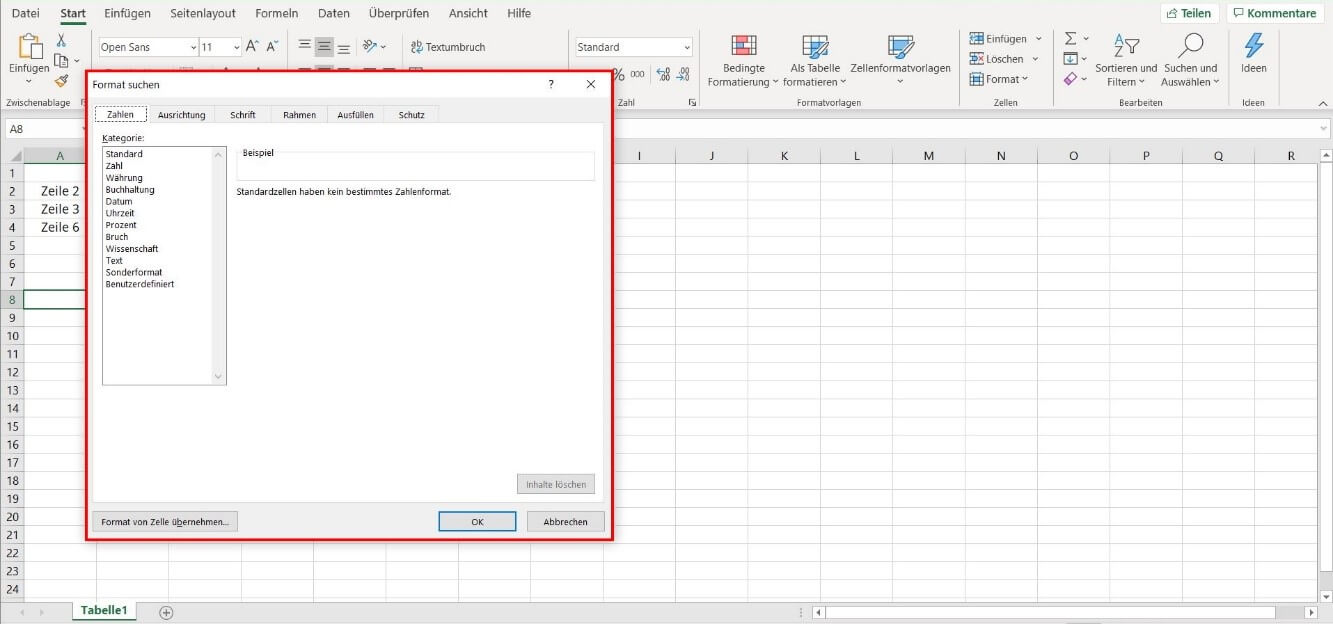The width and height of the screenshot is (1333, 624).
Task: Open the Zahl group dialog launcher
Action: click(691, 103)
